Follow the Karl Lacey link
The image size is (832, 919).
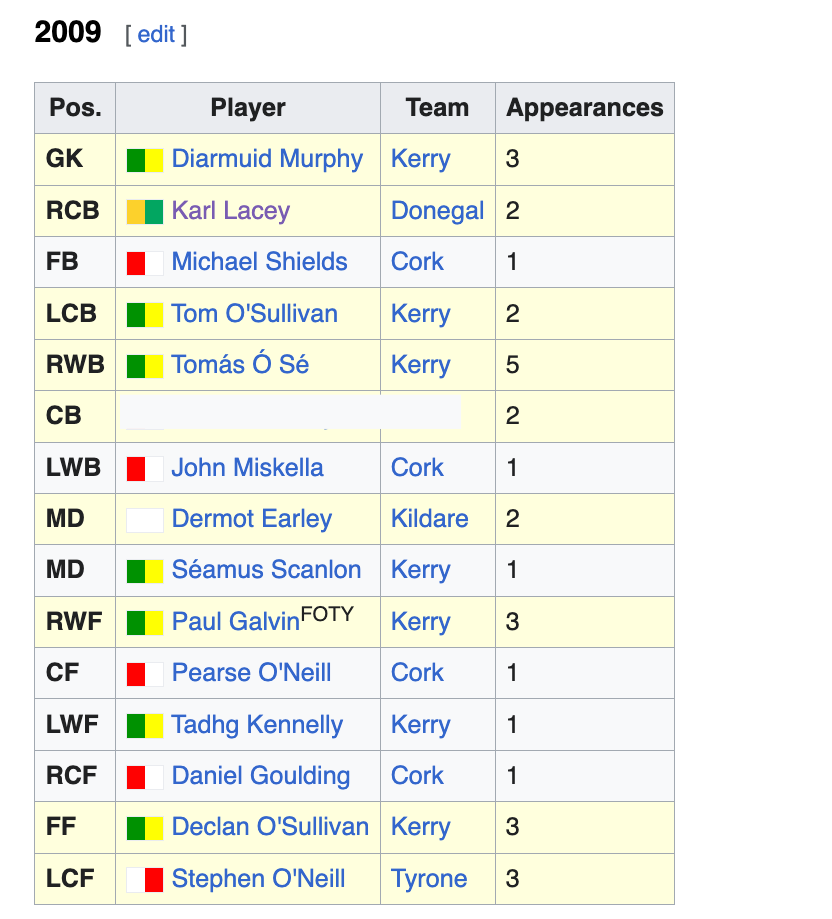tap(230, 211)
